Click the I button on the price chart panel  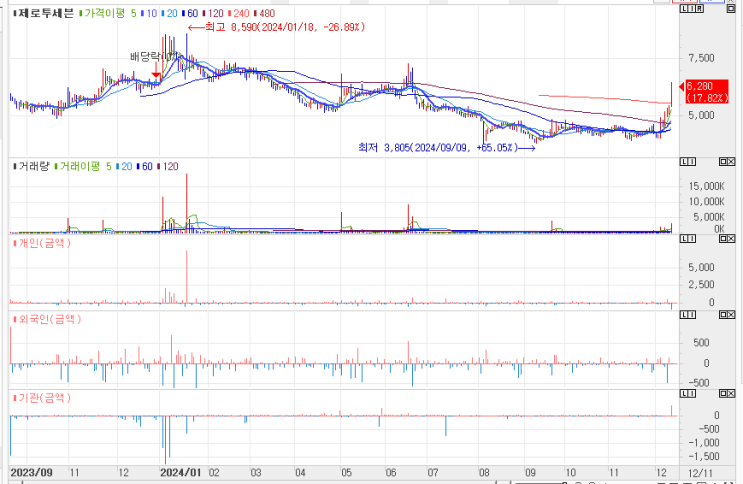click(692, 9)
